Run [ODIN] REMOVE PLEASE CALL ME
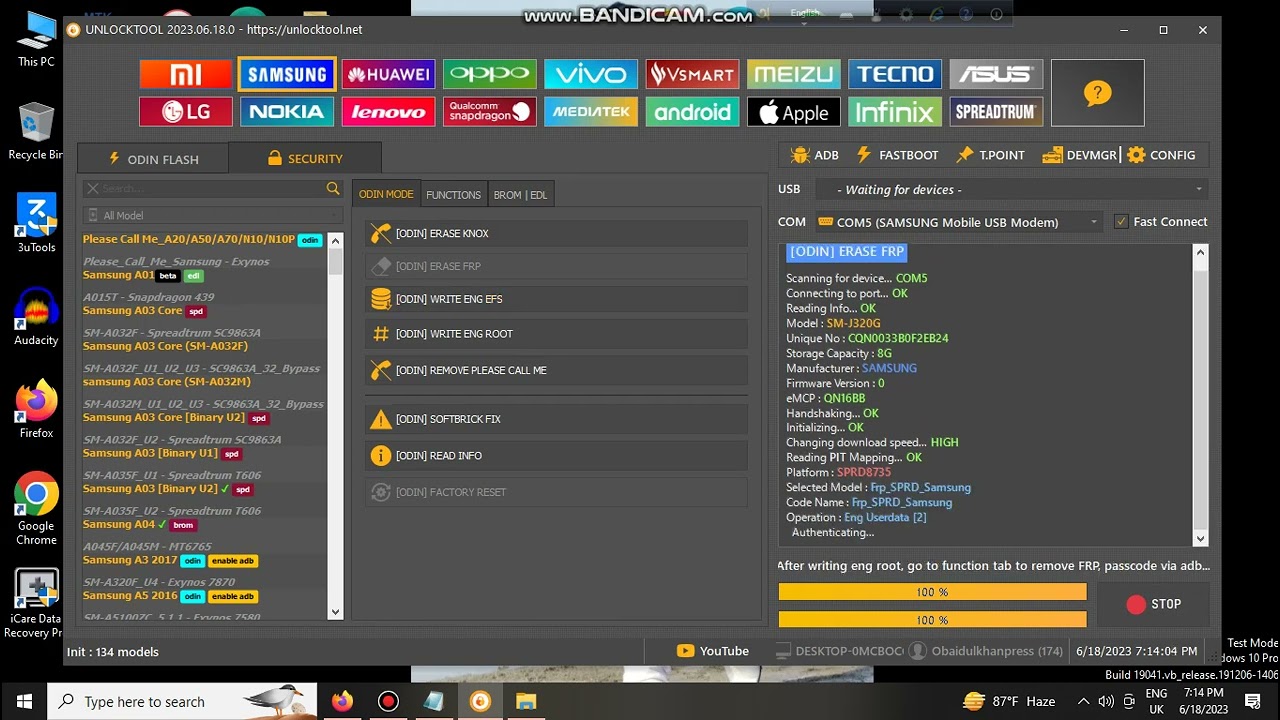 point(557,370)
